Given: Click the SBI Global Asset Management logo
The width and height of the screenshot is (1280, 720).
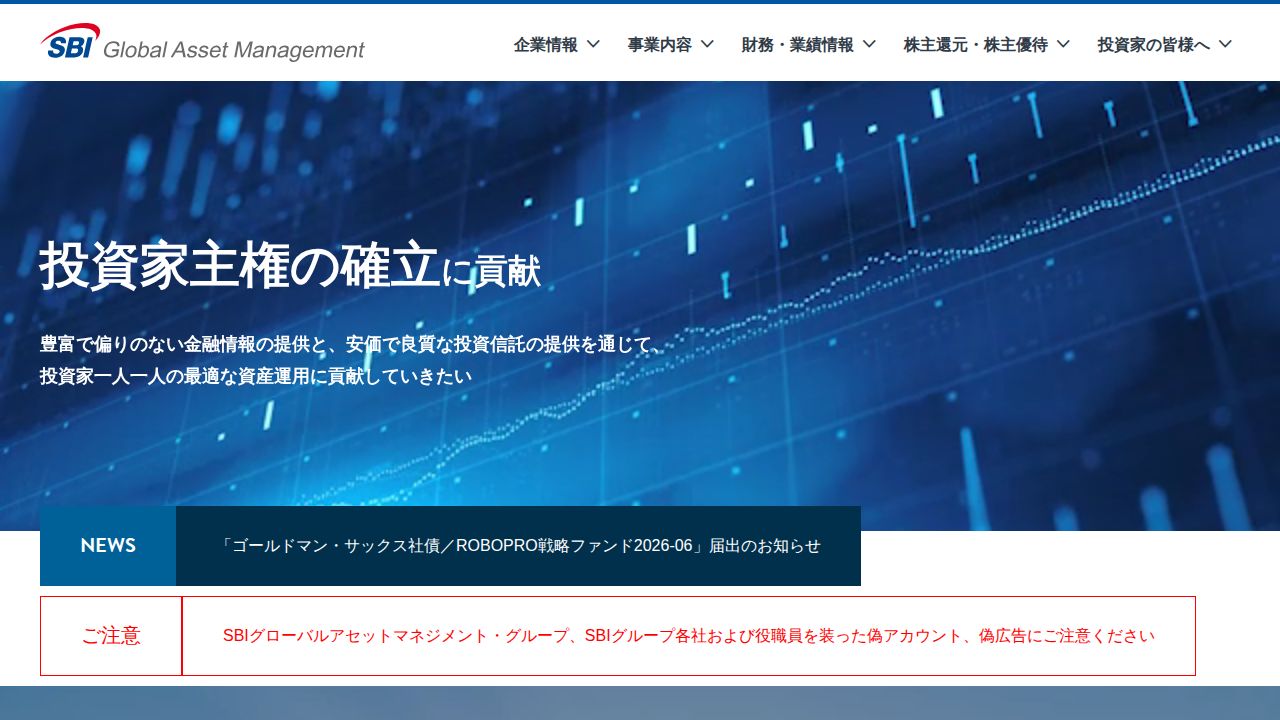Looking at the screenshot, I should [203, 43].
